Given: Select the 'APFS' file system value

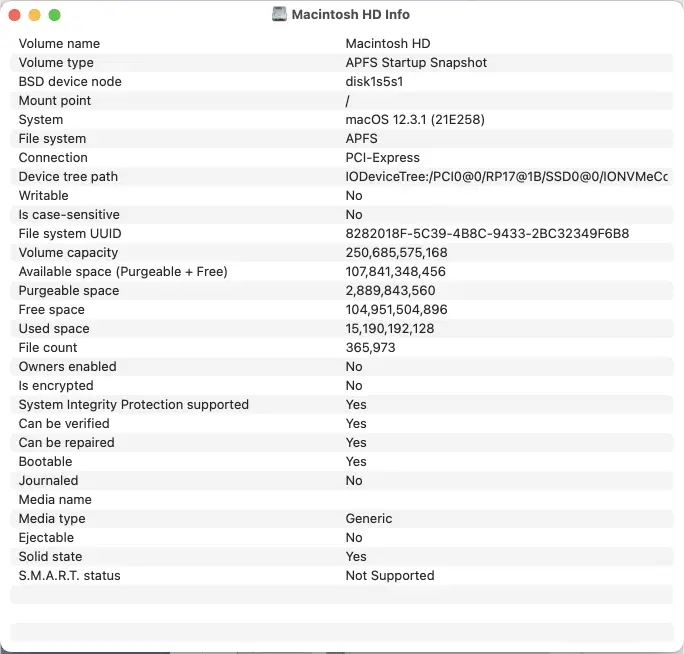Looking at the screenshot, I should click(362, 139).
